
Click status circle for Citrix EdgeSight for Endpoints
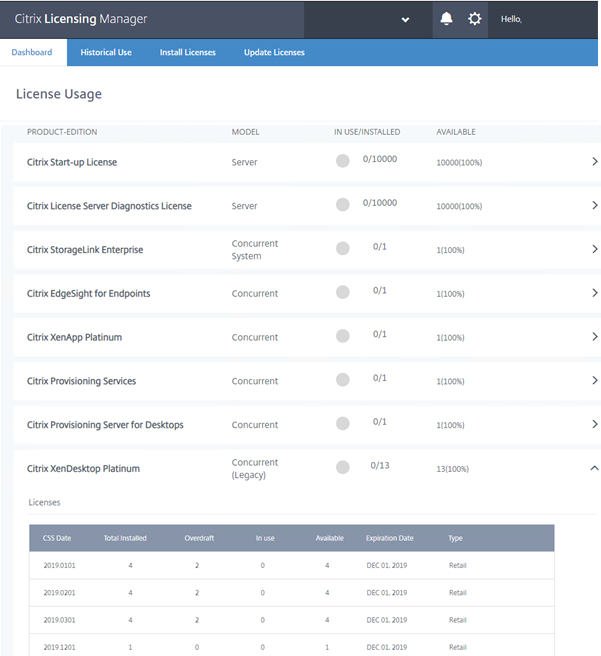point(343,292)
